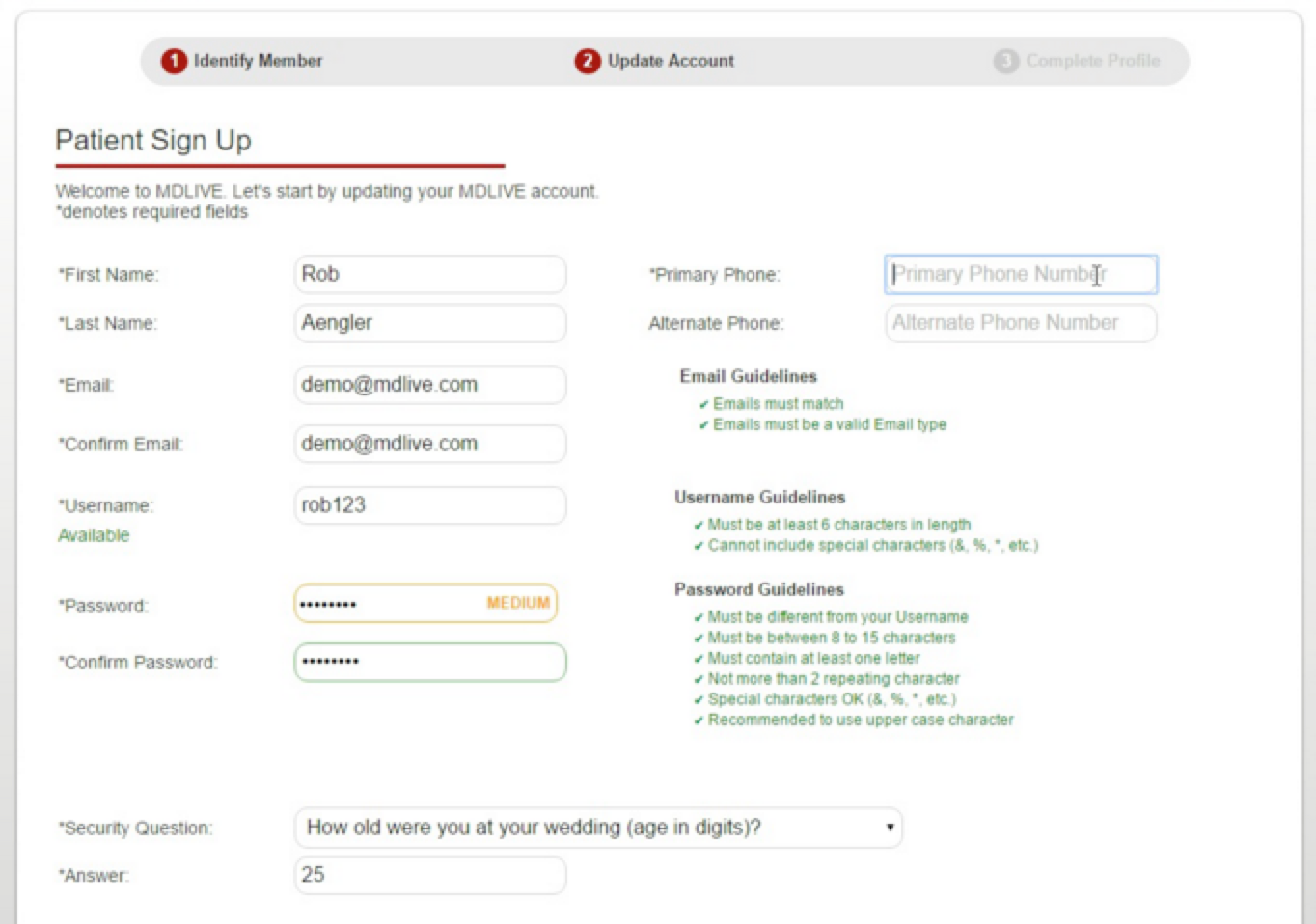The width and height of the screenshot is (1316, 924).
Task: Click the Patient Sign Up heading
Action: [153, 141]
